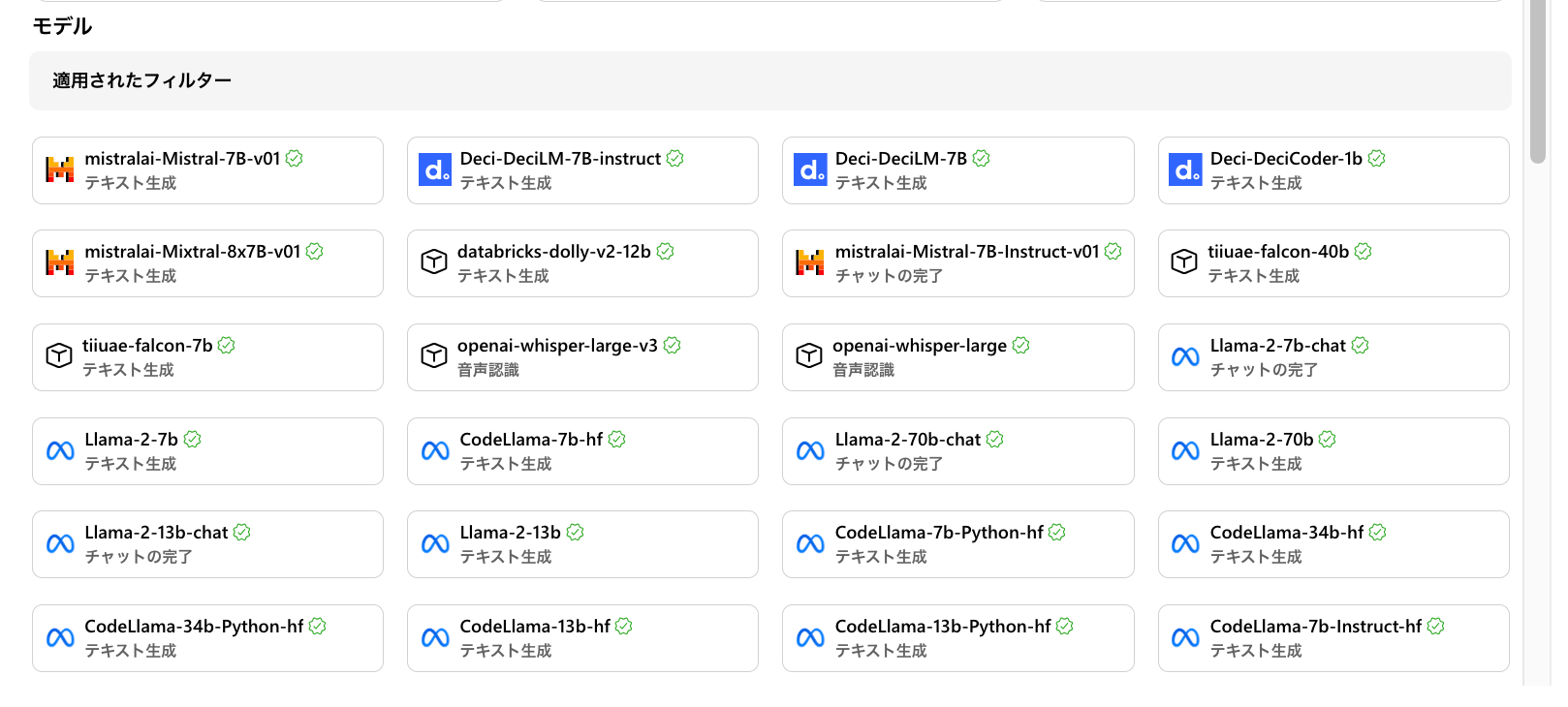This screenshot has width=1568, height=707.
Task: Select the openai-whisper-large model card
Action: point(957,357)
